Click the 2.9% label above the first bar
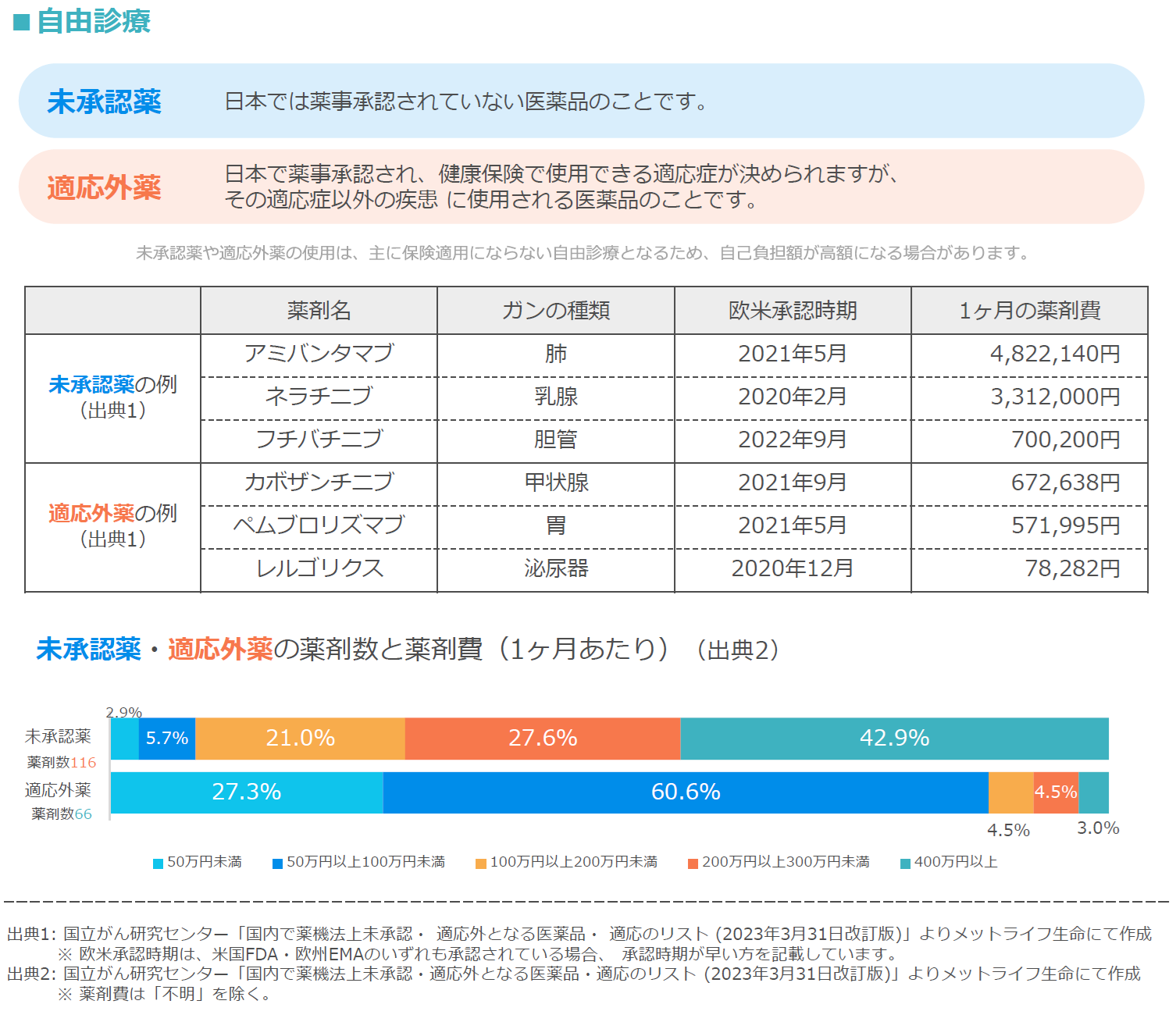The height and width of the screenshot is (1022, 1176). coord(124,712)
